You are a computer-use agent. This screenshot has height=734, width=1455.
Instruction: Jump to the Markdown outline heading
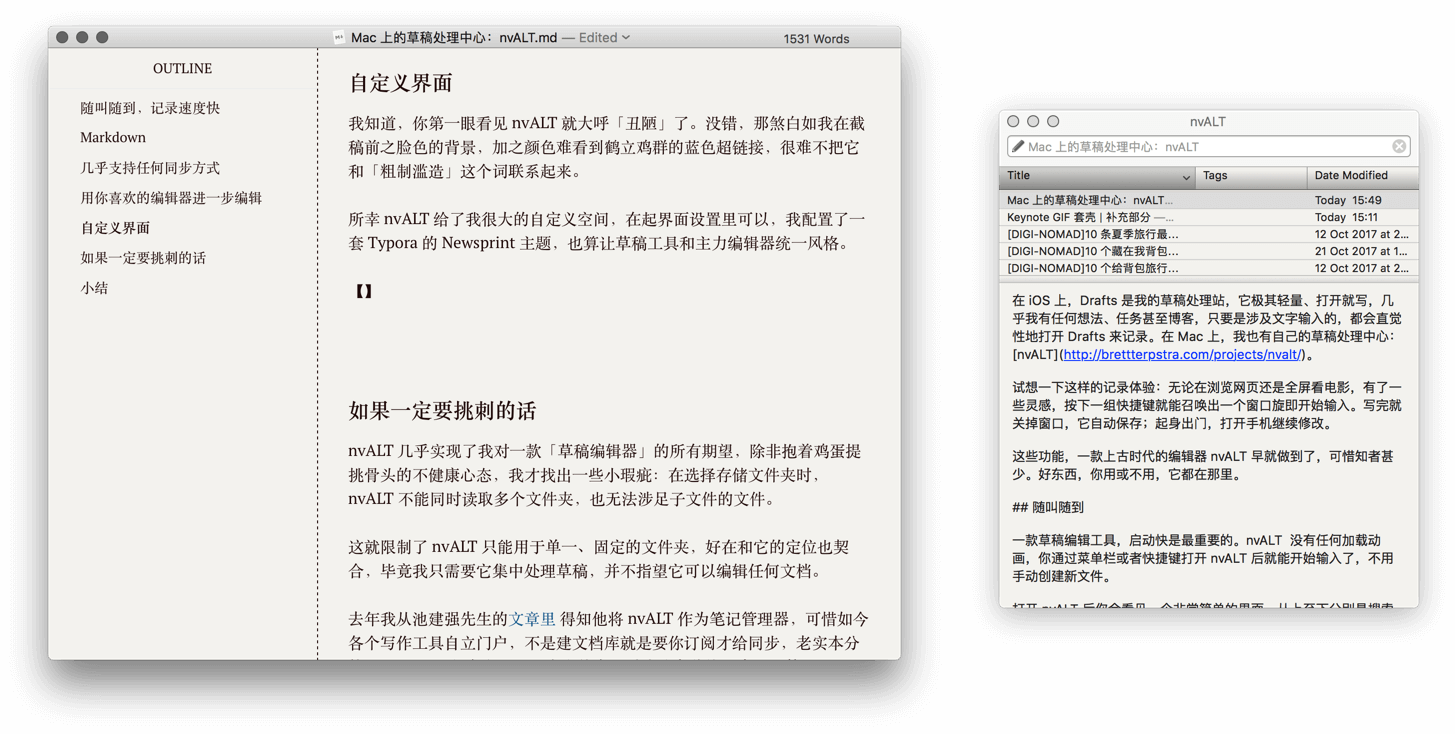(113, 138)
